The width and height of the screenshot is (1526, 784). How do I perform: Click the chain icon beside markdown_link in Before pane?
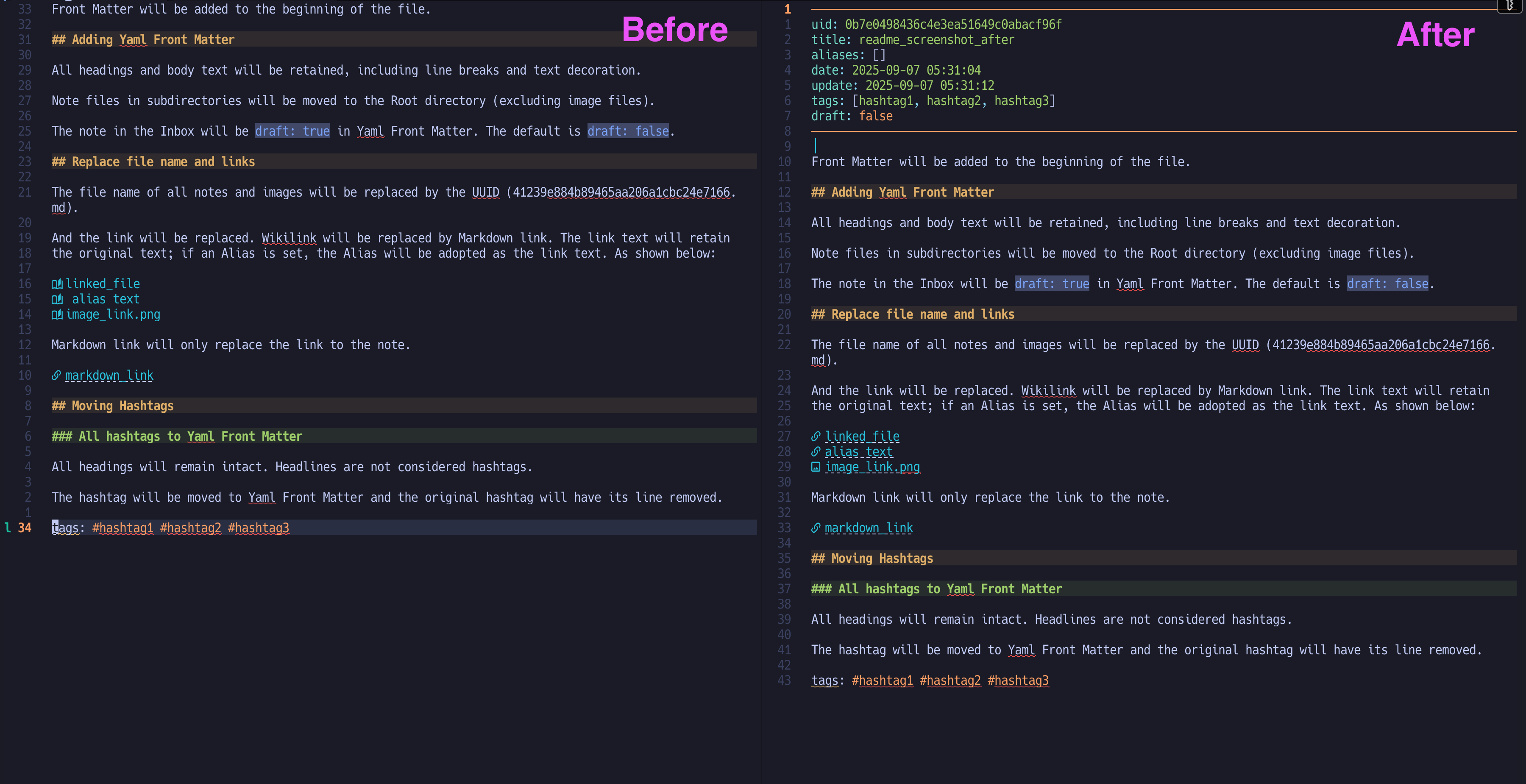pos(56,375)
